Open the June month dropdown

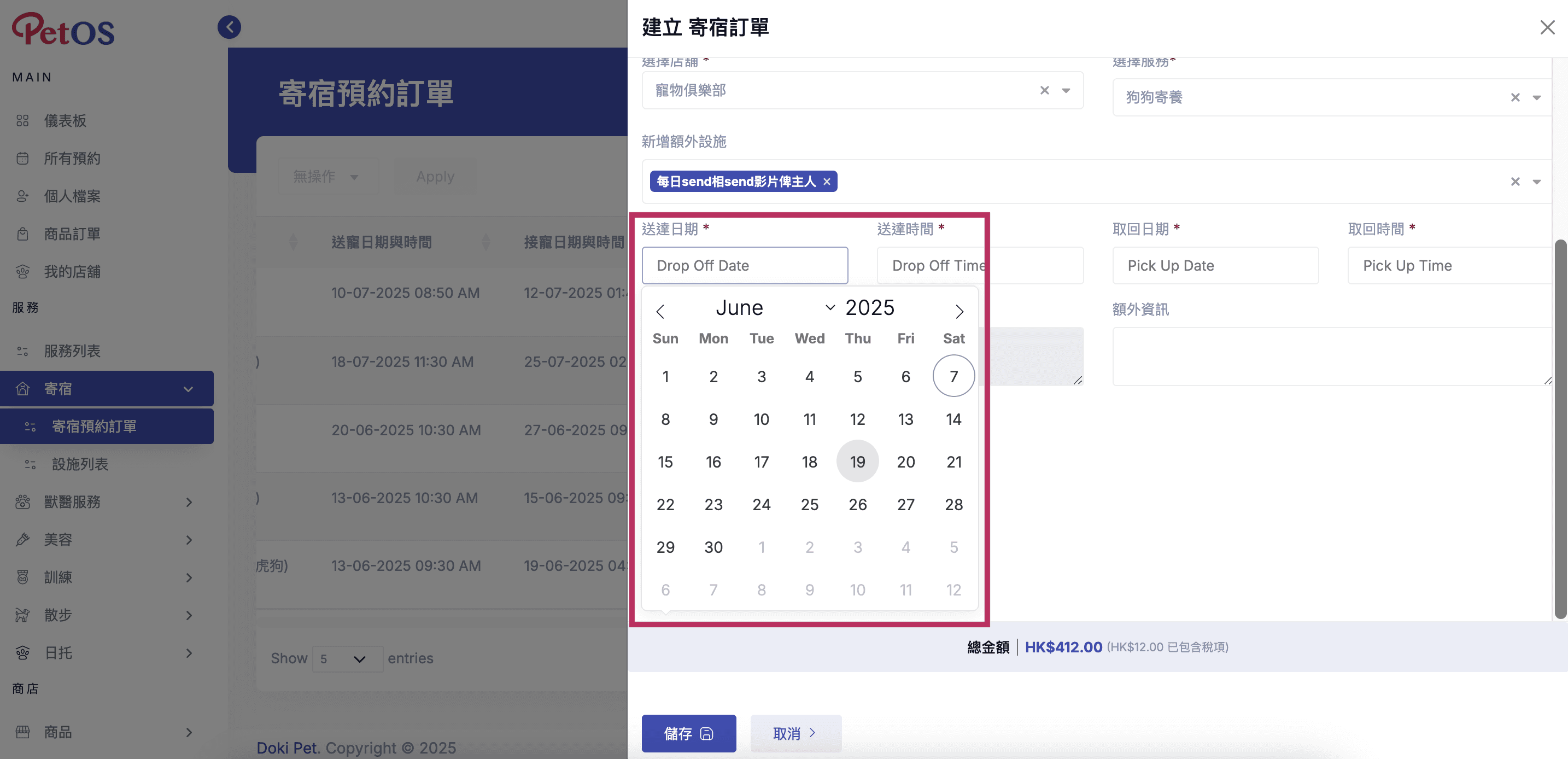point(774,307)
